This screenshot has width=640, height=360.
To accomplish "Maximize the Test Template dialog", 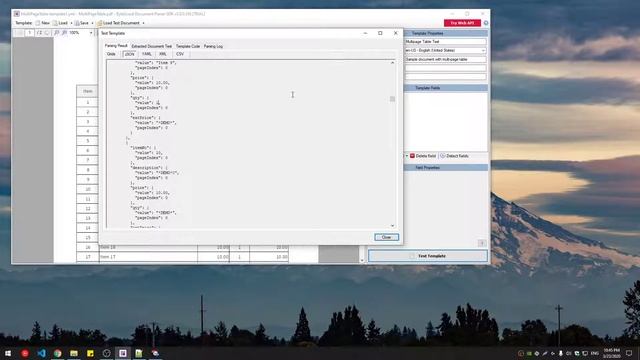I will coord(380,33).
